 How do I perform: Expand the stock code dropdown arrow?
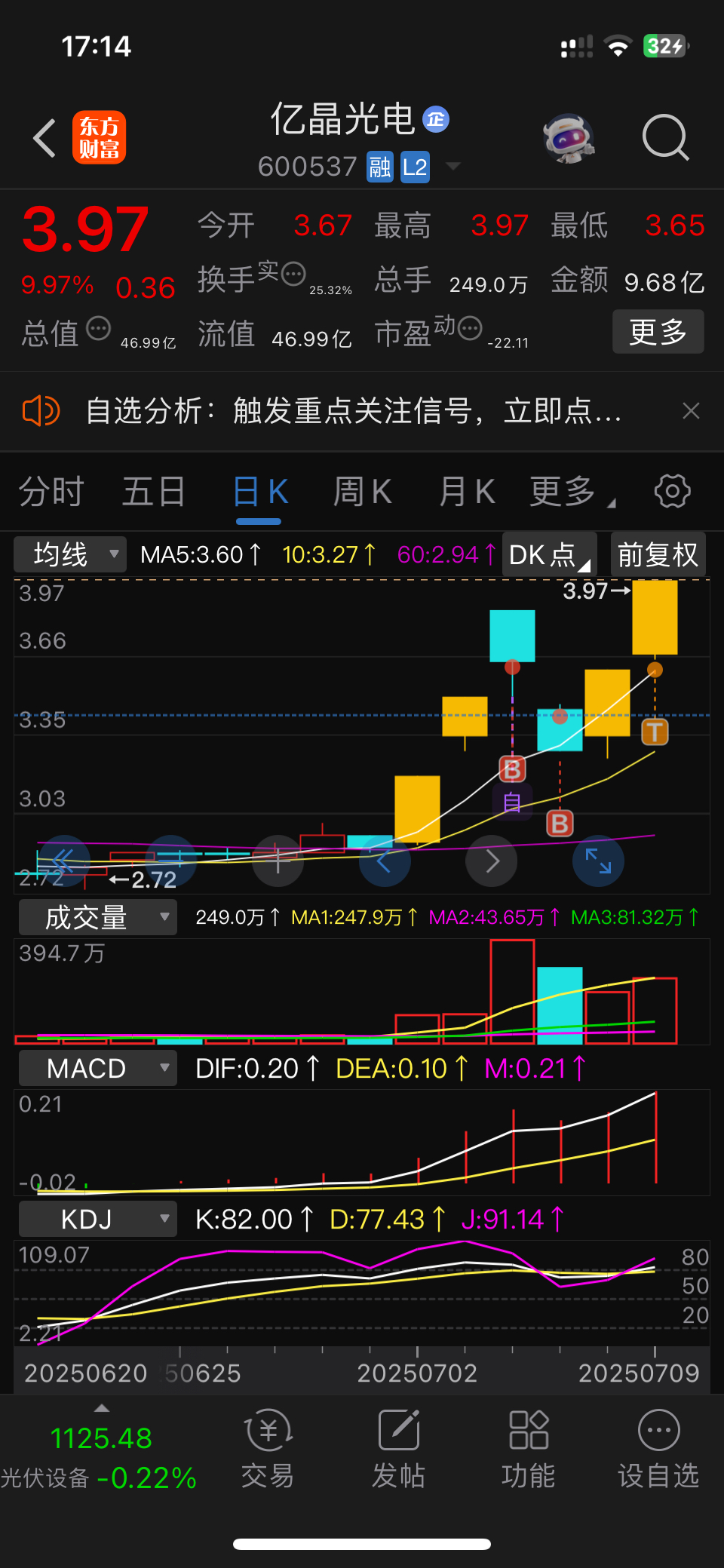452,166
